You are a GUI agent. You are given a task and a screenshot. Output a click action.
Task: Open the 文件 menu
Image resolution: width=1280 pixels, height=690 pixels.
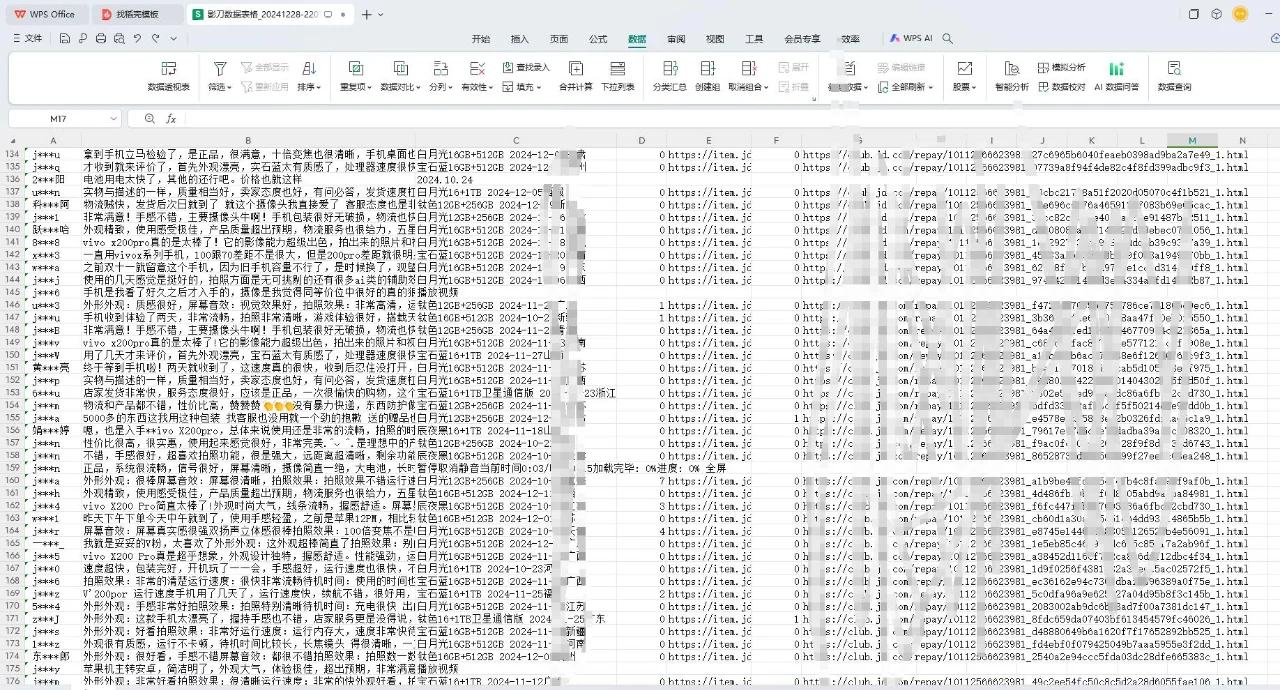tap(30, 38)
